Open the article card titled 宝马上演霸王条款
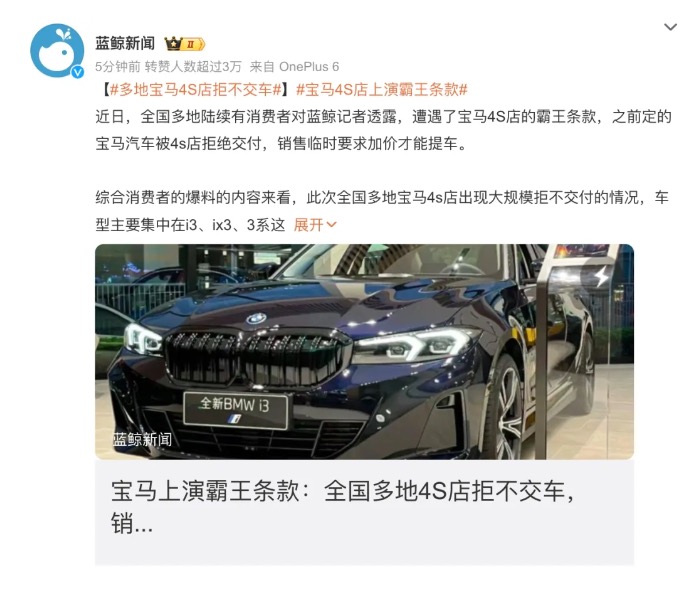 [x=364, y=512]
